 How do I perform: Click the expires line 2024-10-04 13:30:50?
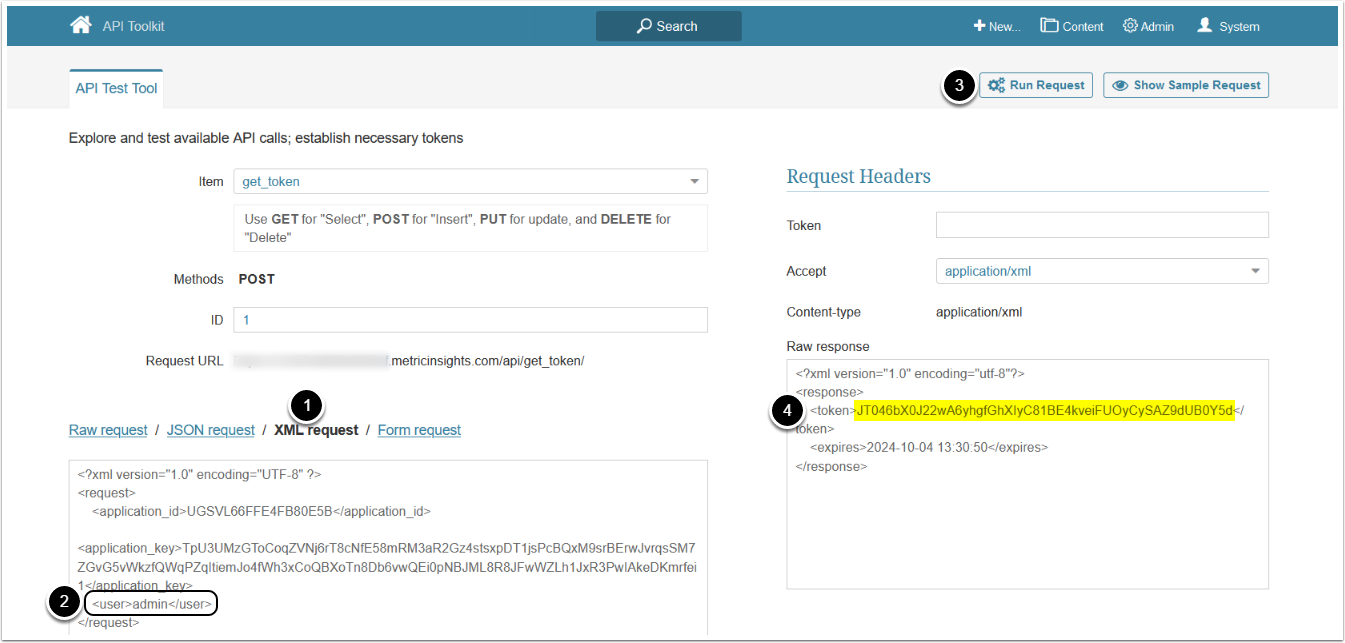(x=928, y=447)
